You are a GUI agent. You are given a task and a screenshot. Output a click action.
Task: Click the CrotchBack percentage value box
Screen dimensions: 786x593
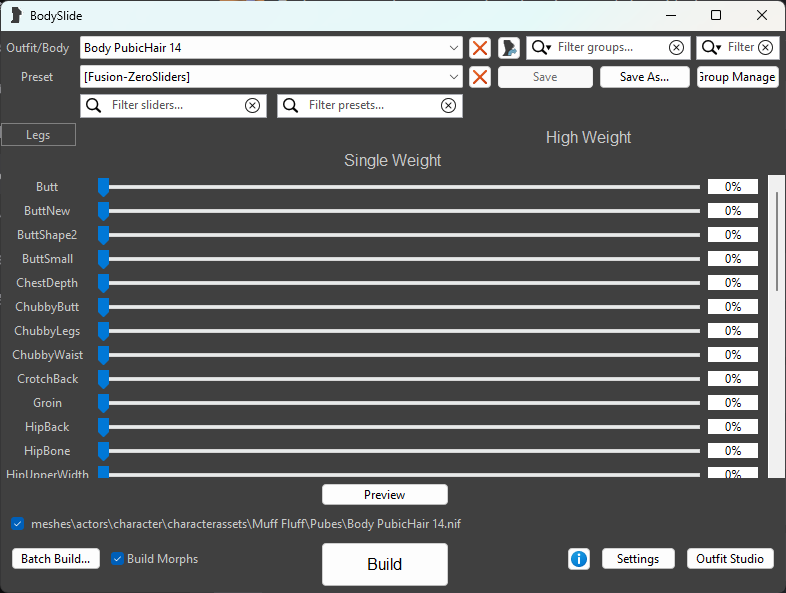pos(733,379)
